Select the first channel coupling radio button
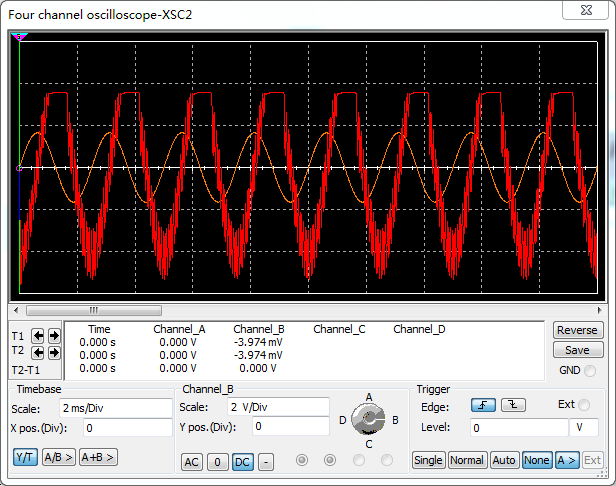This screenshot has height=486, width=616. (302, 460)
